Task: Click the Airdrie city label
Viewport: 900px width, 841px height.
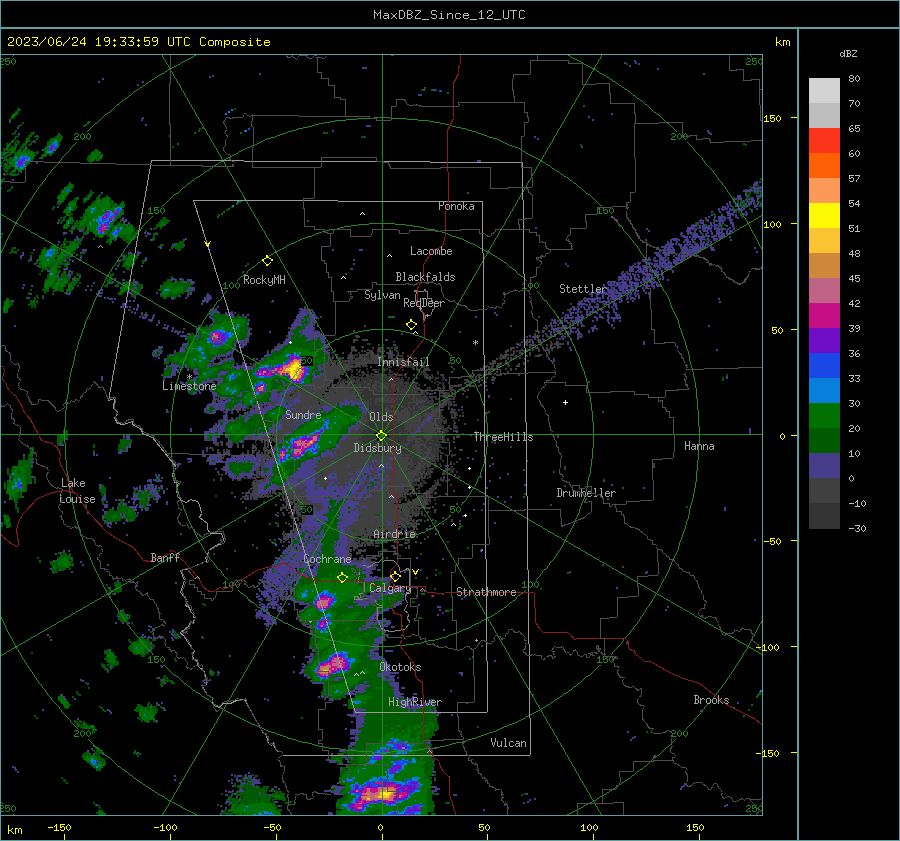Action: pyautogui.click(x=394, y=534)
